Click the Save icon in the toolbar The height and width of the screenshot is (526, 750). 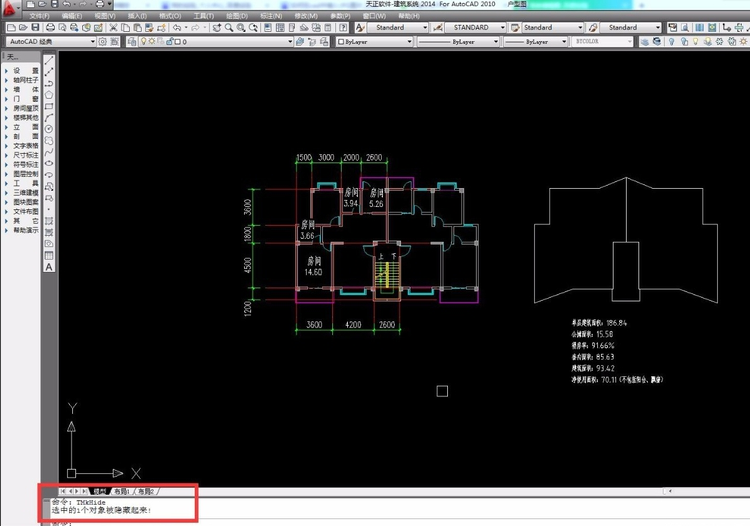[36, 28]
